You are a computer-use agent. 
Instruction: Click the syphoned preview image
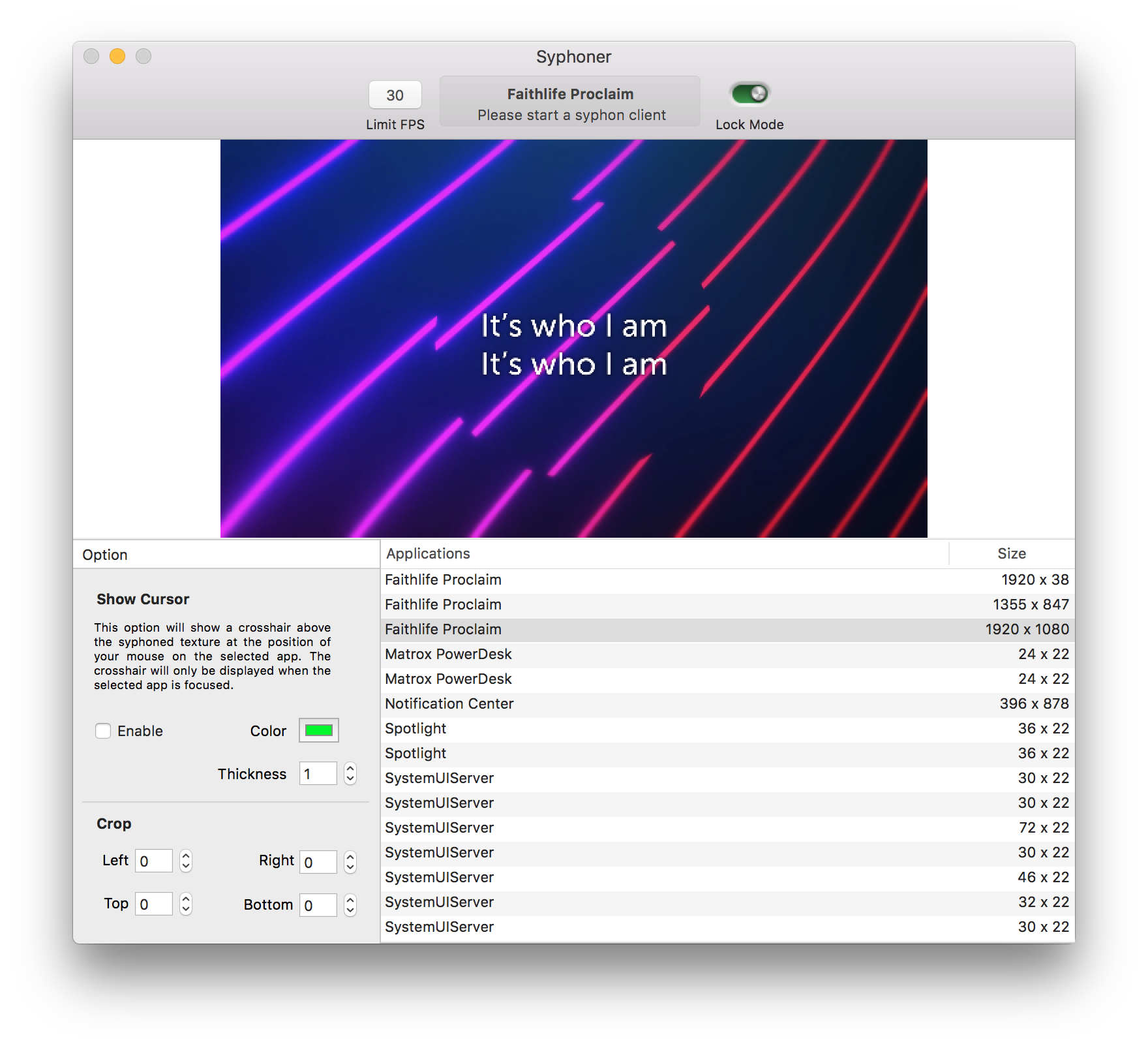point(573,339)
